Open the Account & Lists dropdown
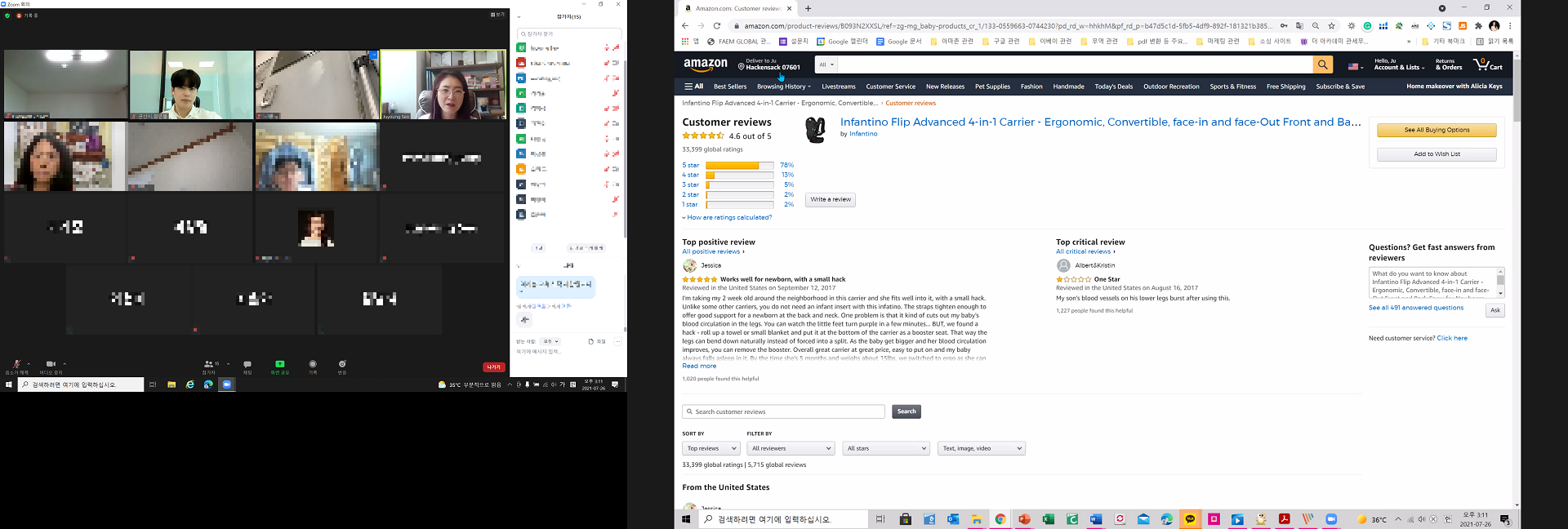The image size is (1568, 529). pos(1399,64)
